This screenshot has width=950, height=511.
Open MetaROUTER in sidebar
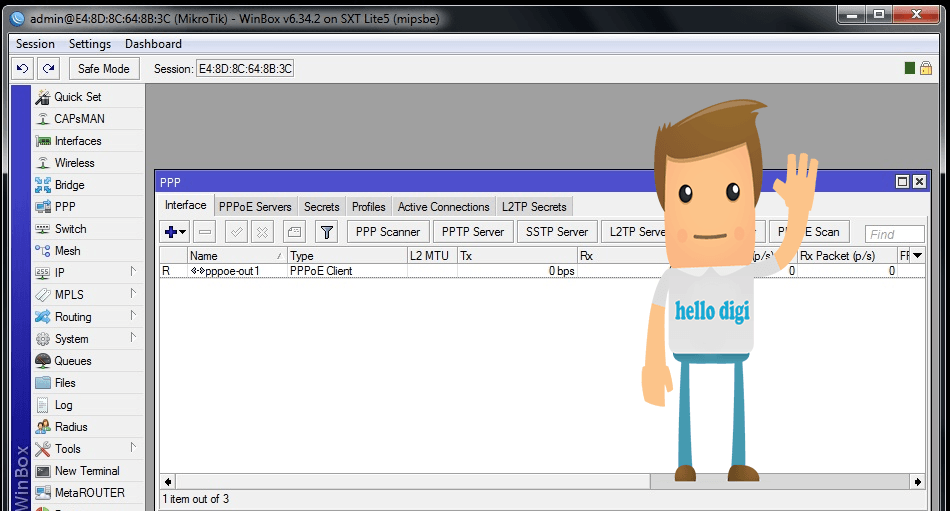[x=88, y=493]
